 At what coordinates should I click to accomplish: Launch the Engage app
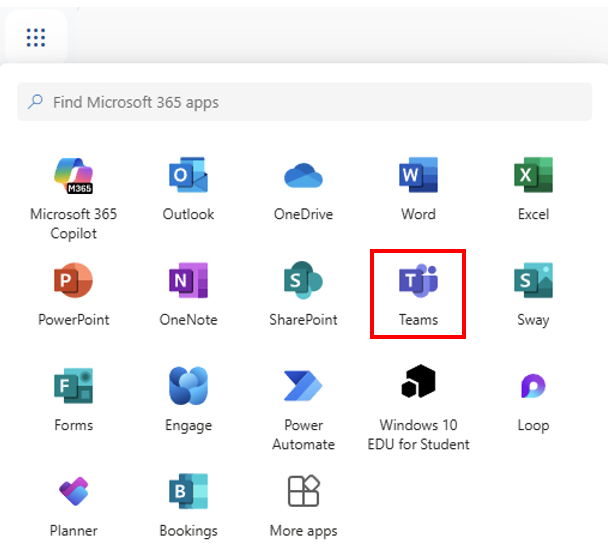point(188,388)
